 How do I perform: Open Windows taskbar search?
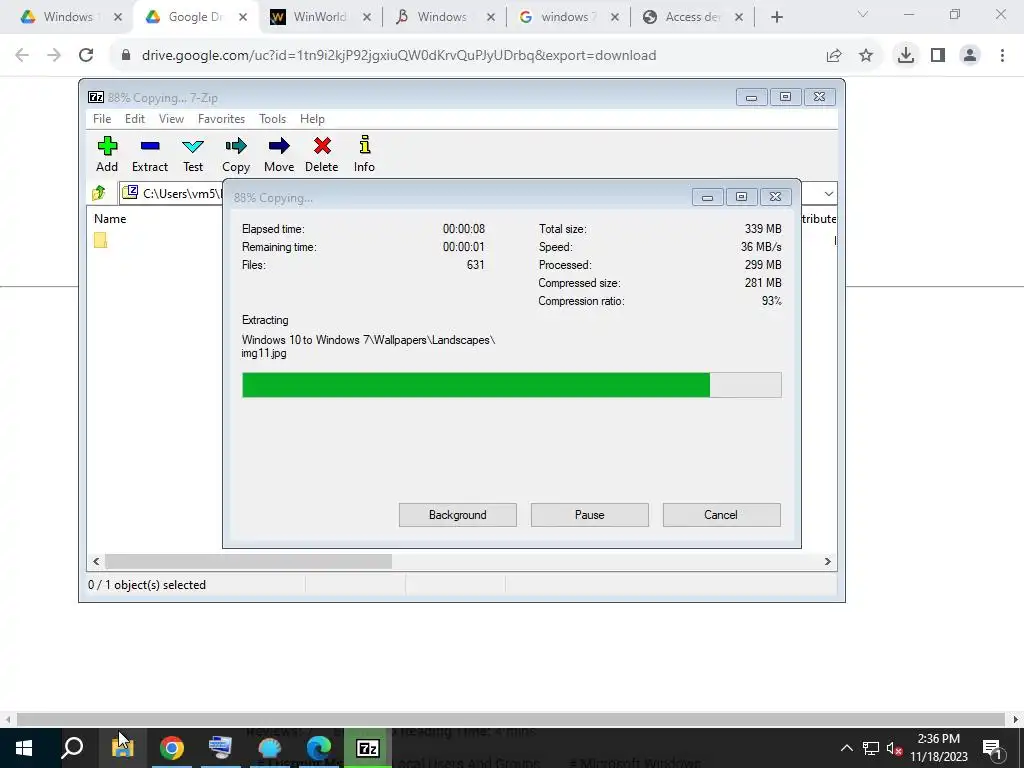coord(72,748)
